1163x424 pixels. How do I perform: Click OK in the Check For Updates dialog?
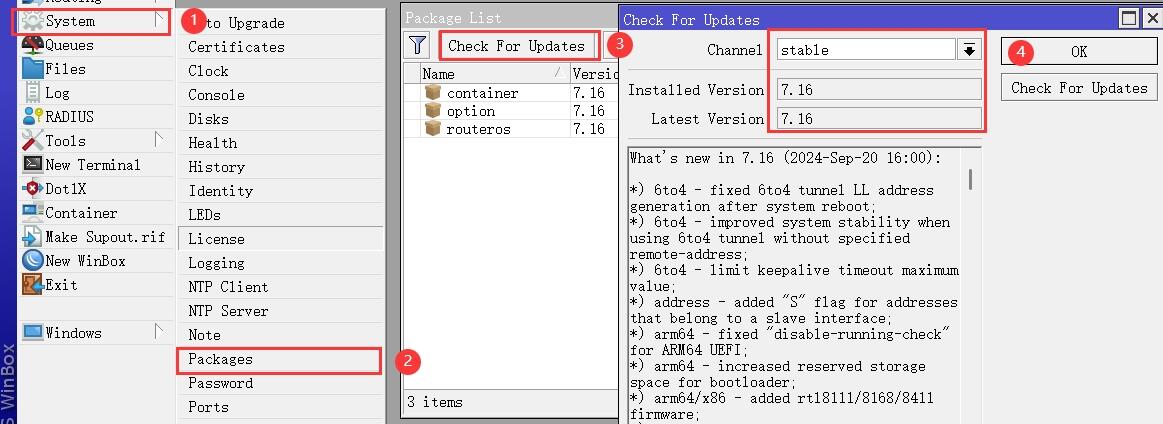[x=1079, y=52]
